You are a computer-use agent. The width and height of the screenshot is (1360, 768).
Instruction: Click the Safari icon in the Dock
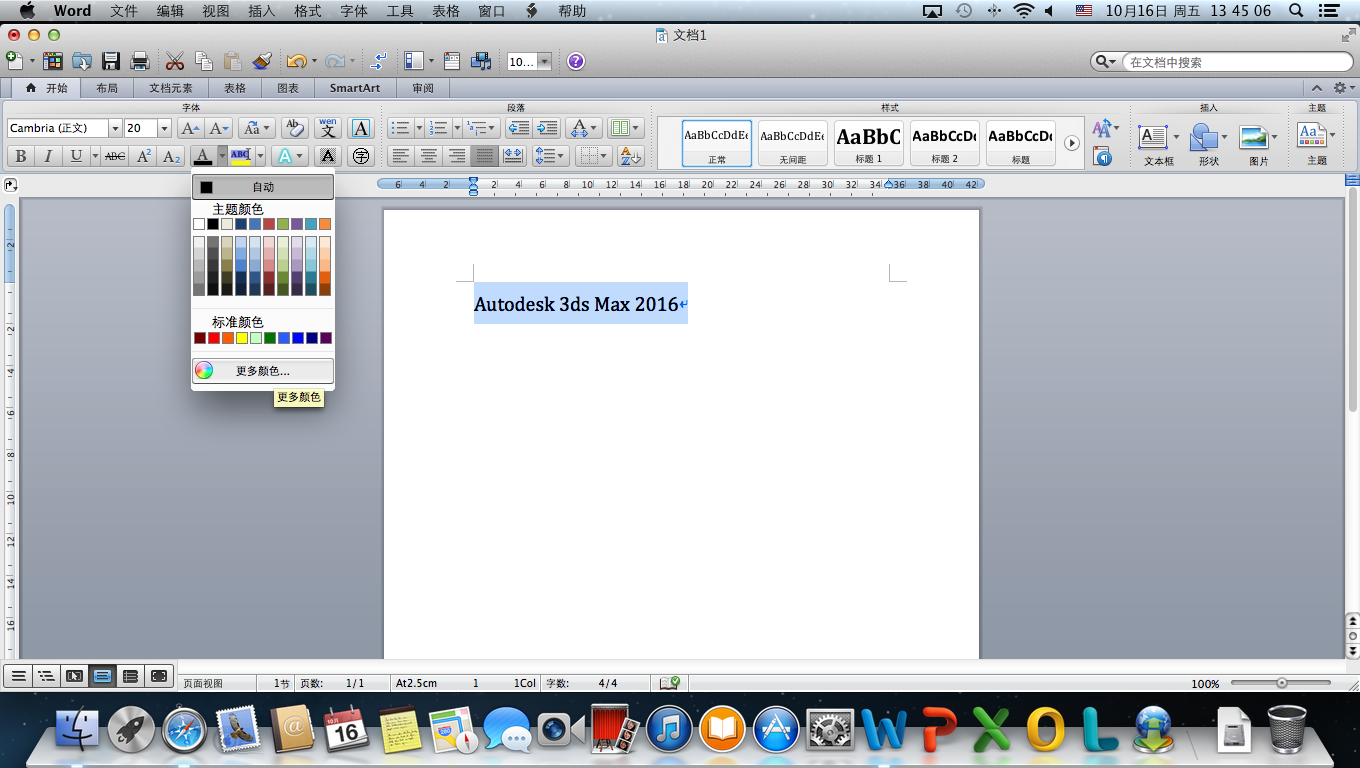pyautogui.click(x=185, y=729)
